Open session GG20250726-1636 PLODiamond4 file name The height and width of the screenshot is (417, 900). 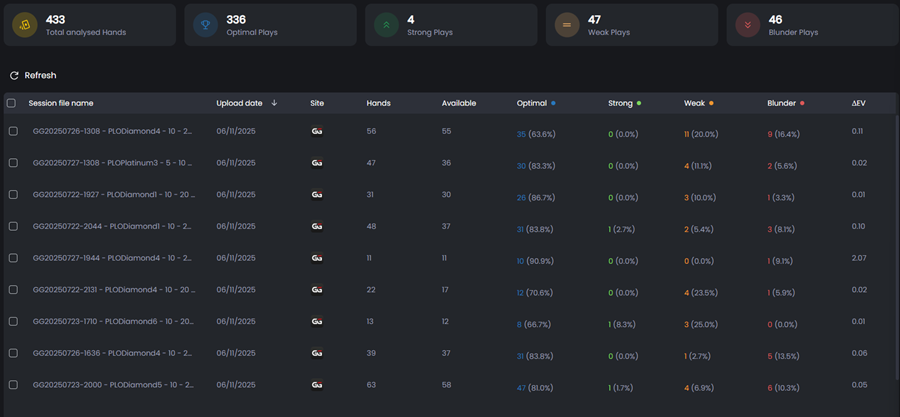(112, 353)
